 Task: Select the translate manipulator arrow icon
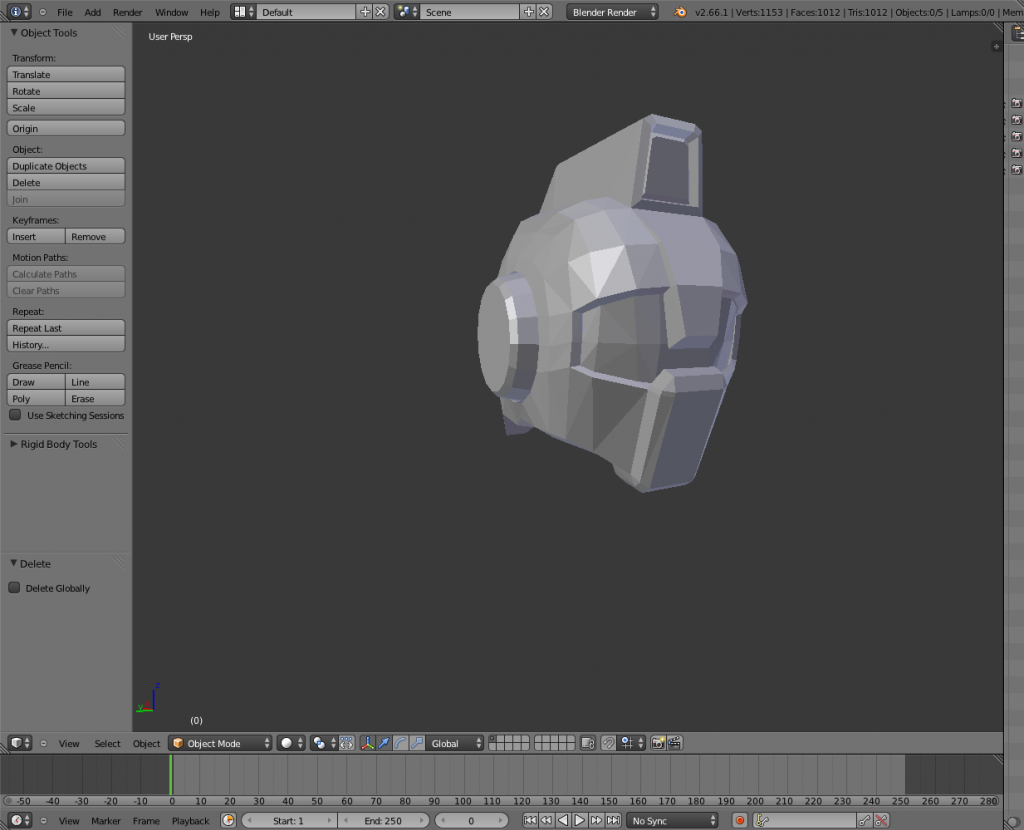tap(383, 743)
